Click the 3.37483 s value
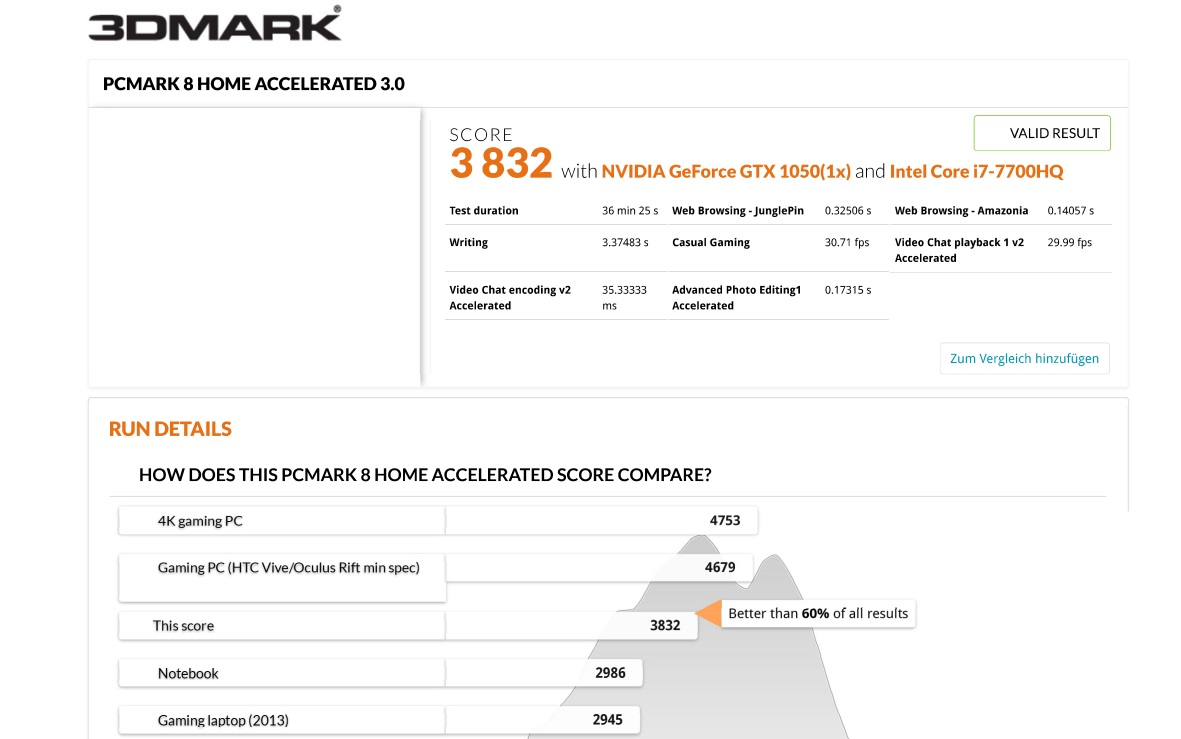The height and width of the screenshot is (739, 1181). pyautogui.click(x=625, y=243)
